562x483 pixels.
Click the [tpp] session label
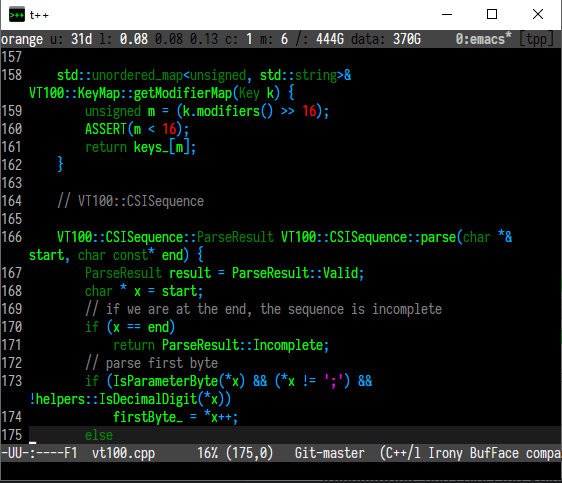click(x=537, y=39)
